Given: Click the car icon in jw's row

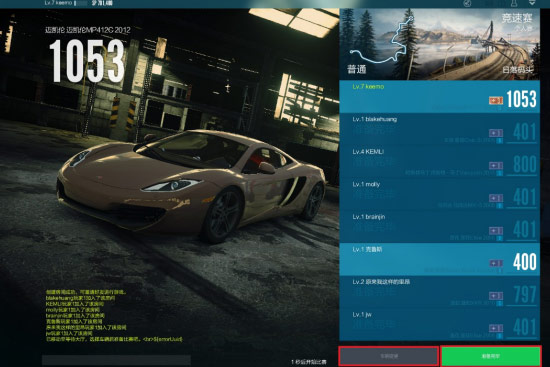Looking at the screenshot, I should pyautogui.click(x=496, y=328).
